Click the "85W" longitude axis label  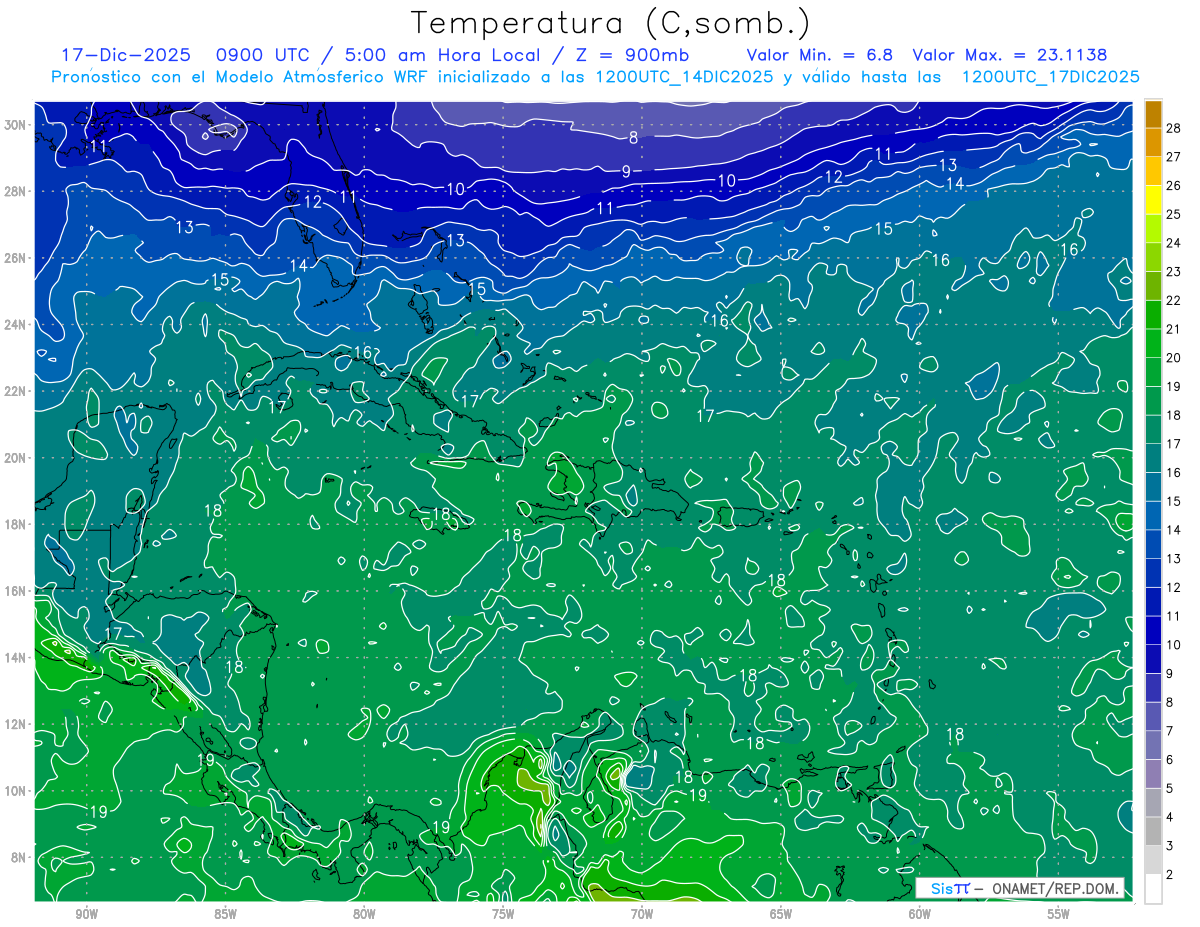(x=226, y=914)
